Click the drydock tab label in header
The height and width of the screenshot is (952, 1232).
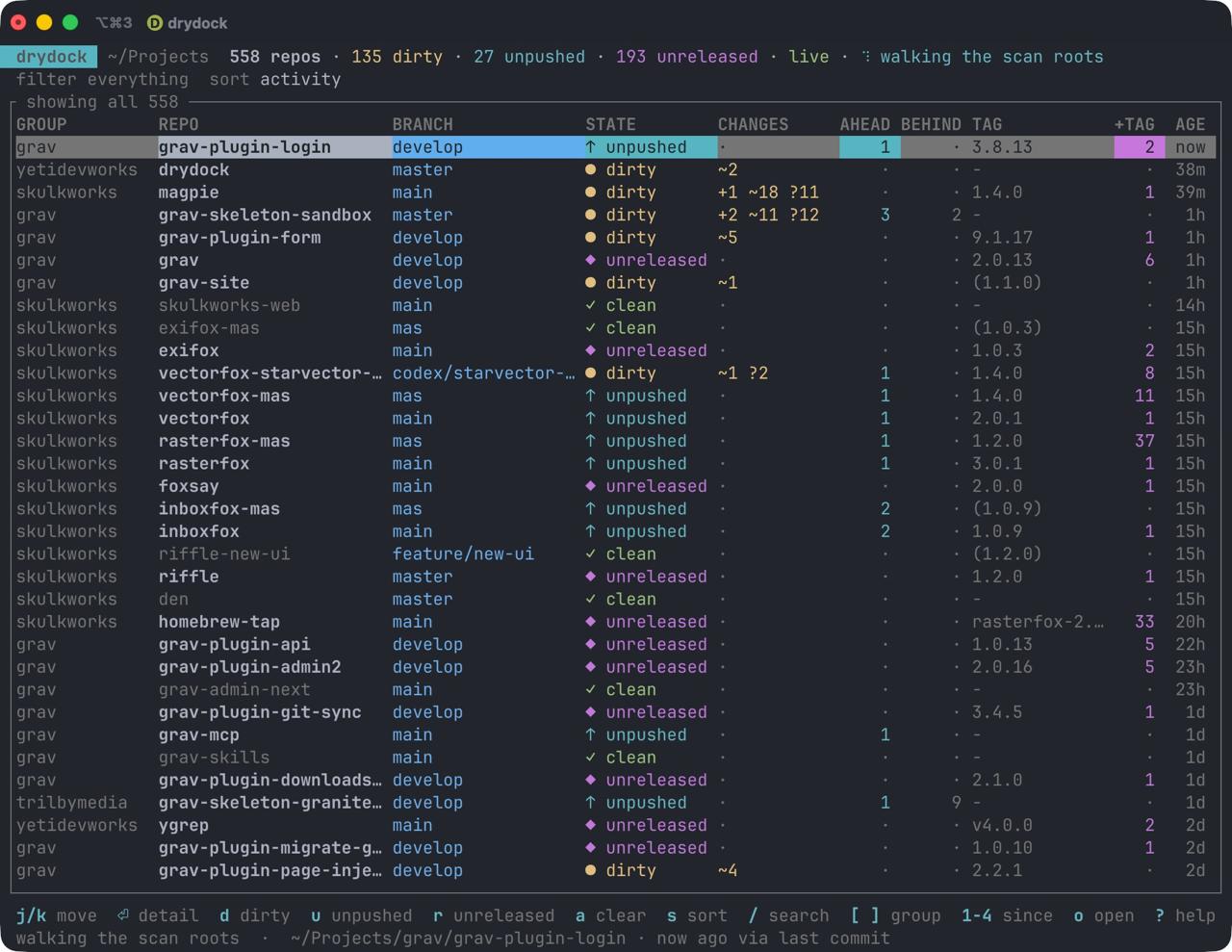(x=51, y=57)
